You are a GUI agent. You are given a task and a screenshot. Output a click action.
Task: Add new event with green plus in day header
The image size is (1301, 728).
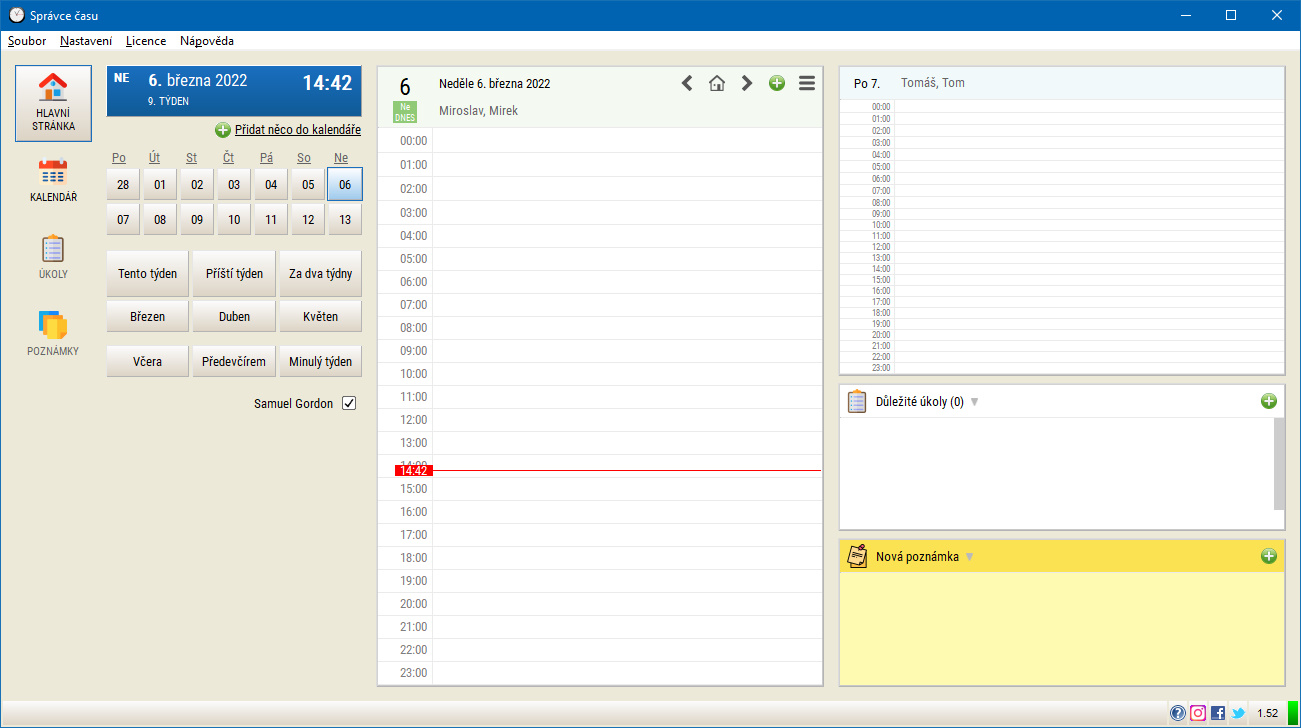click(x=777, y=83)
